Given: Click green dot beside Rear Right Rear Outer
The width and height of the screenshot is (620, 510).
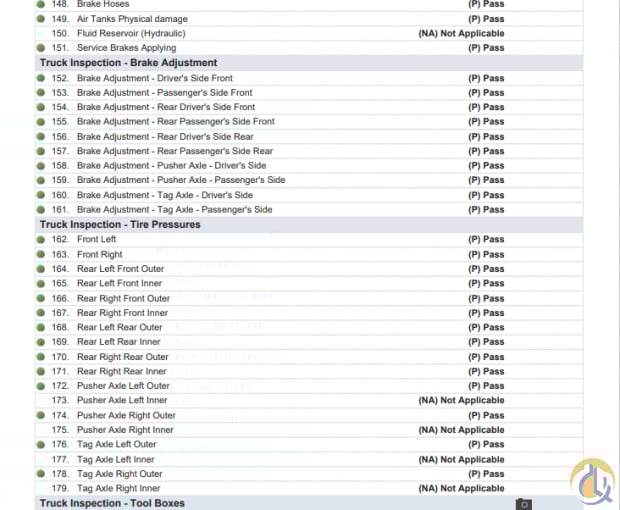Looking at the screenshot, I should click(x=41, y=357).
